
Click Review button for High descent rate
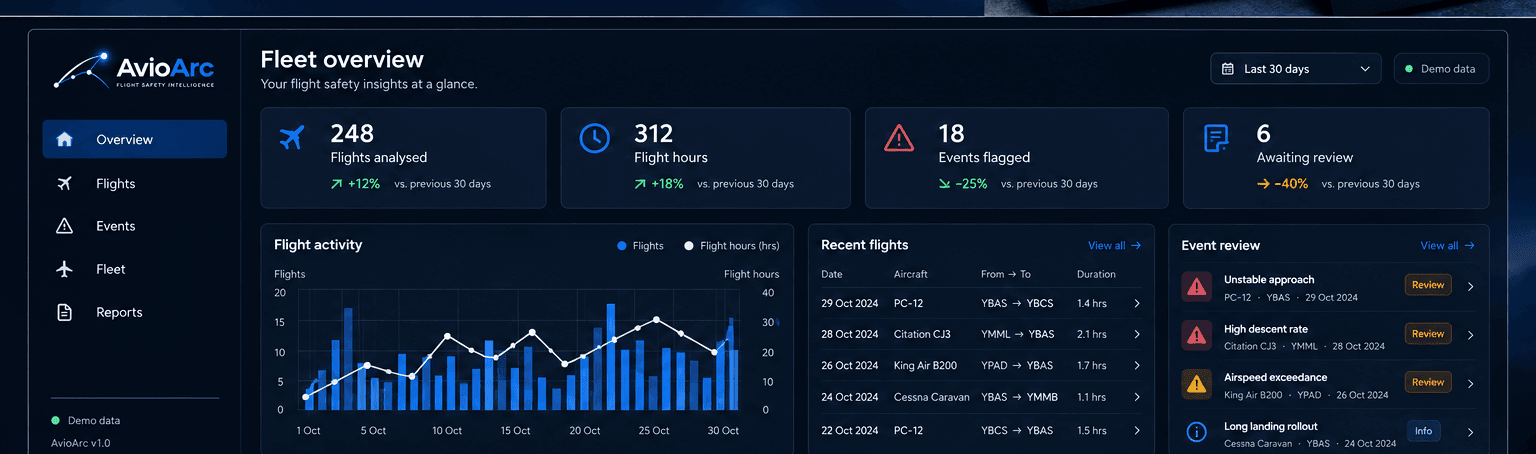1428,334
